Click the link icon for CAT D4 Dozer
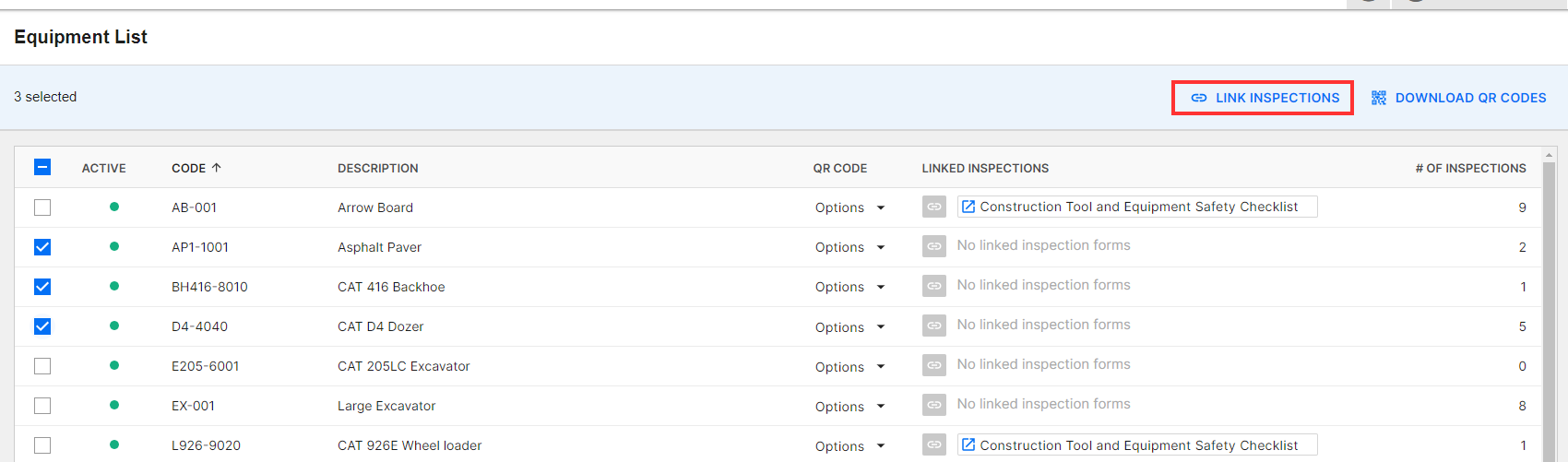 [x=933, y=326]
